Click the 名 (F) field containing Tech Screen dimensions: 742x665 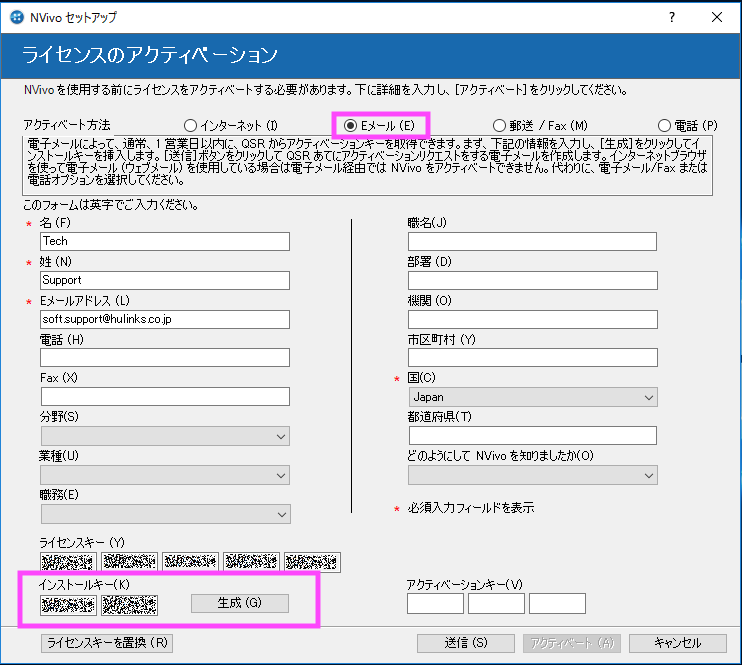165,241
